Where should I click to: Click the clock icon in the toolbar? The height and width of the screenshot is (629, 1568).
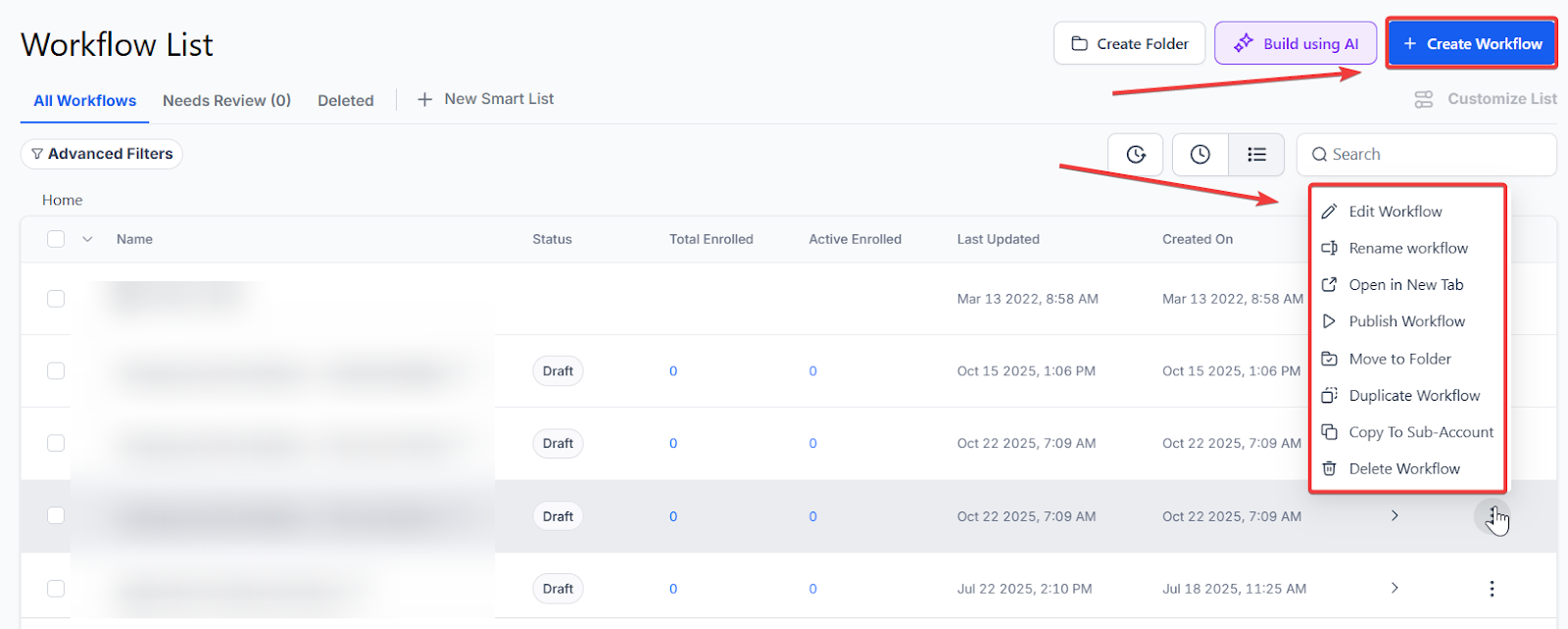pos(1200,155)
